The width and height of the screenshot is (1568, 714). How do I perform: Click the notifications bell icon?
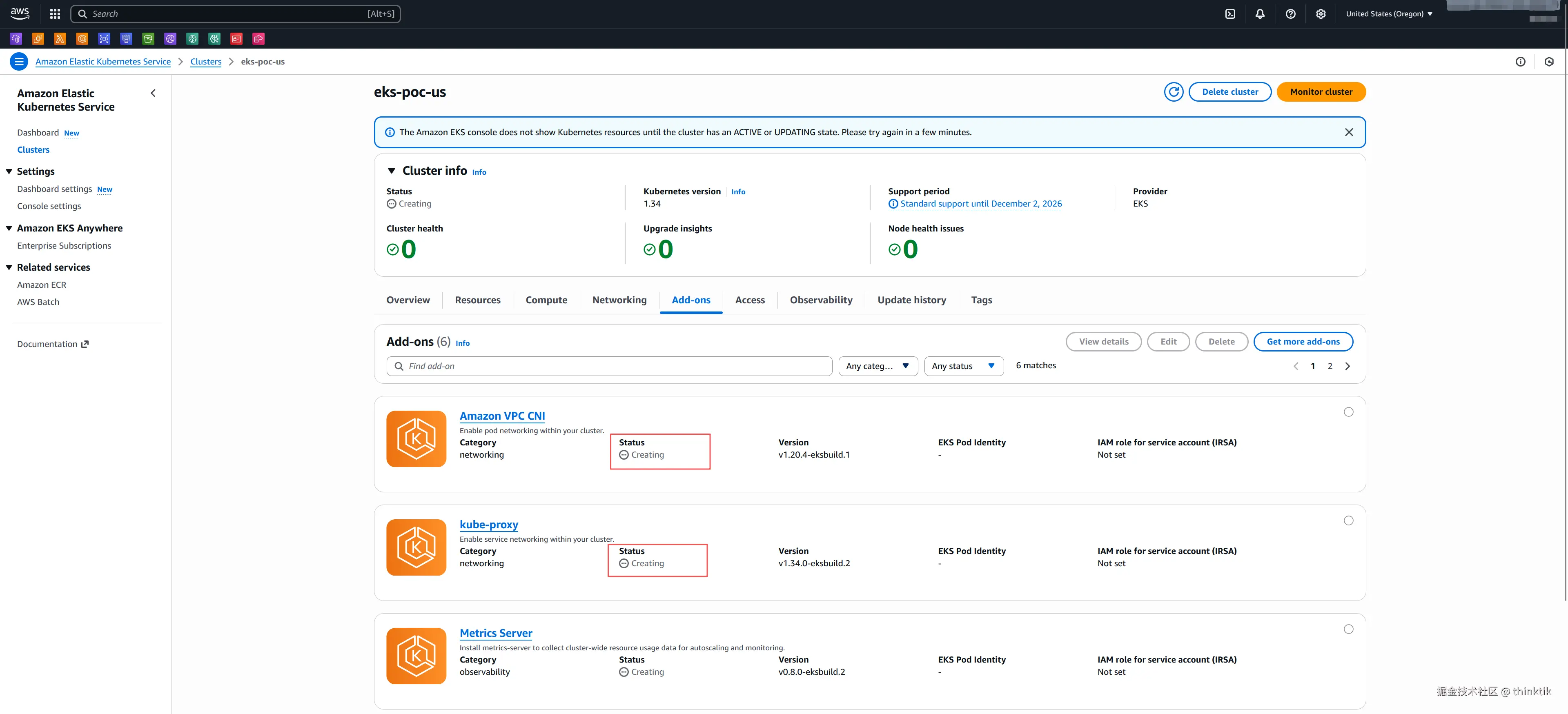click(1260, 14)
